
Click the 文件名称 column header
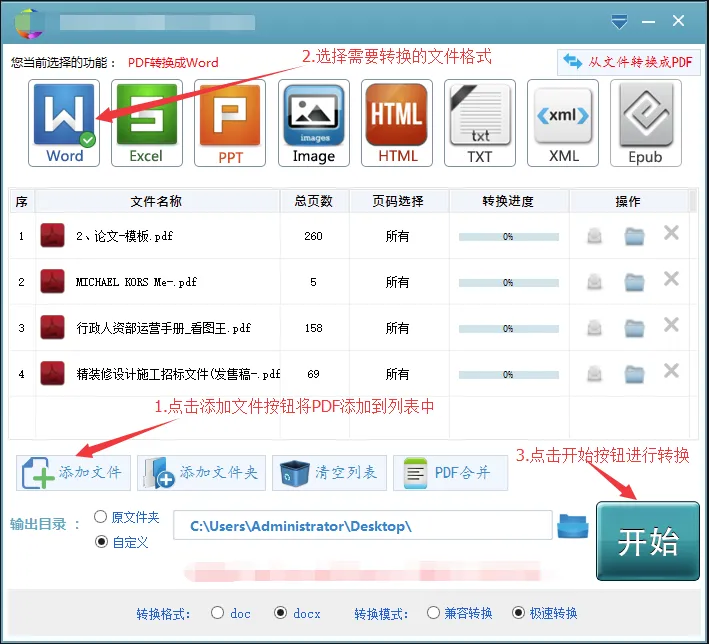click(x=157, y=201)
